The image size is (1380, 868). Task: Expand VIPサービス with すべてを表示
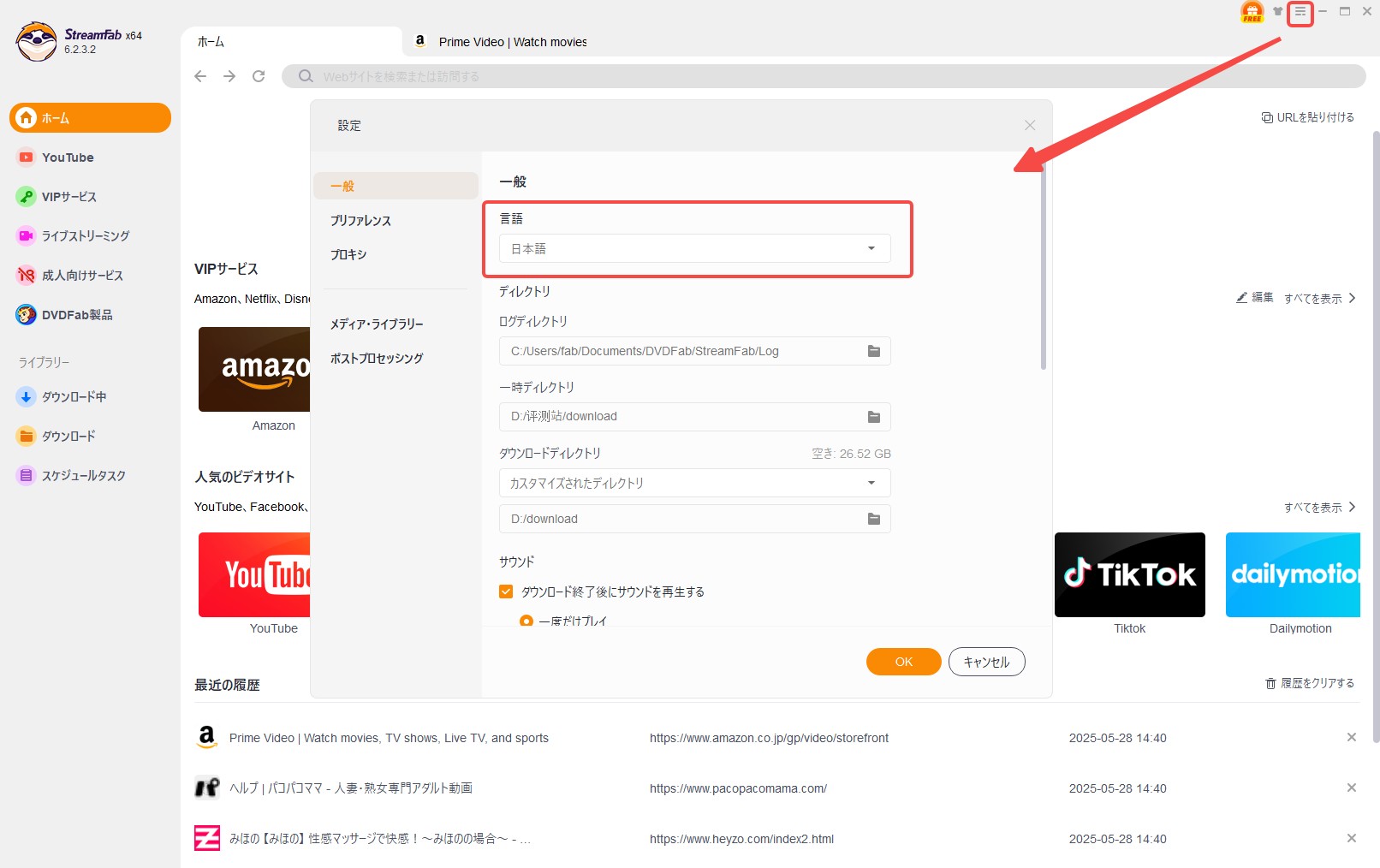[1319, 299]
